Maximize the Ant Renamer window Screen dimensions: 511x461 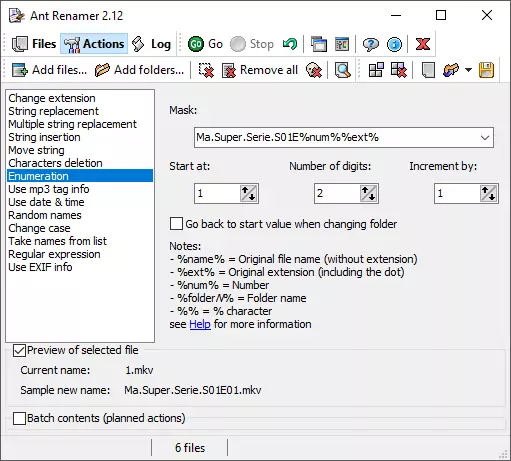441,15
